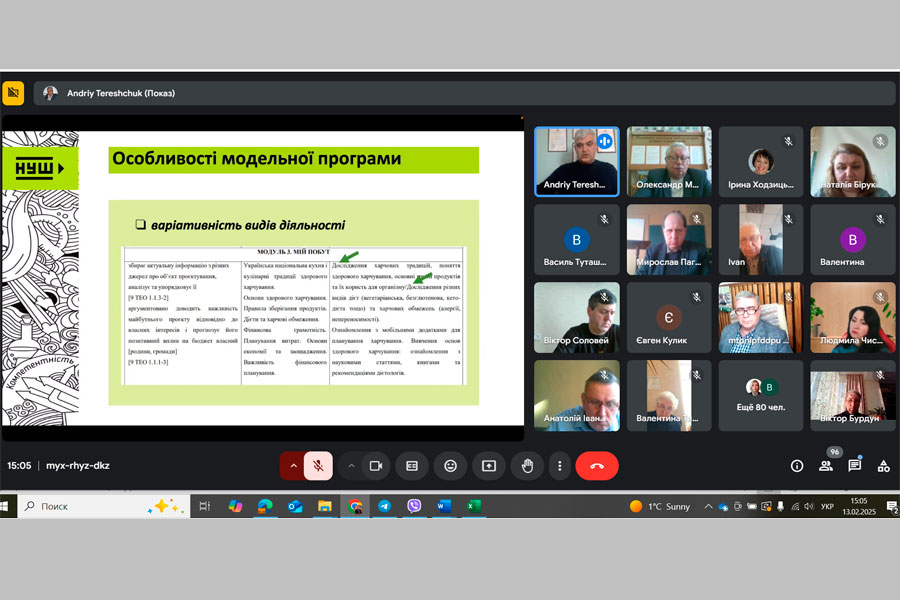Open Telegram from the taskbar
The image size is (900, 600).
point(385,506)
